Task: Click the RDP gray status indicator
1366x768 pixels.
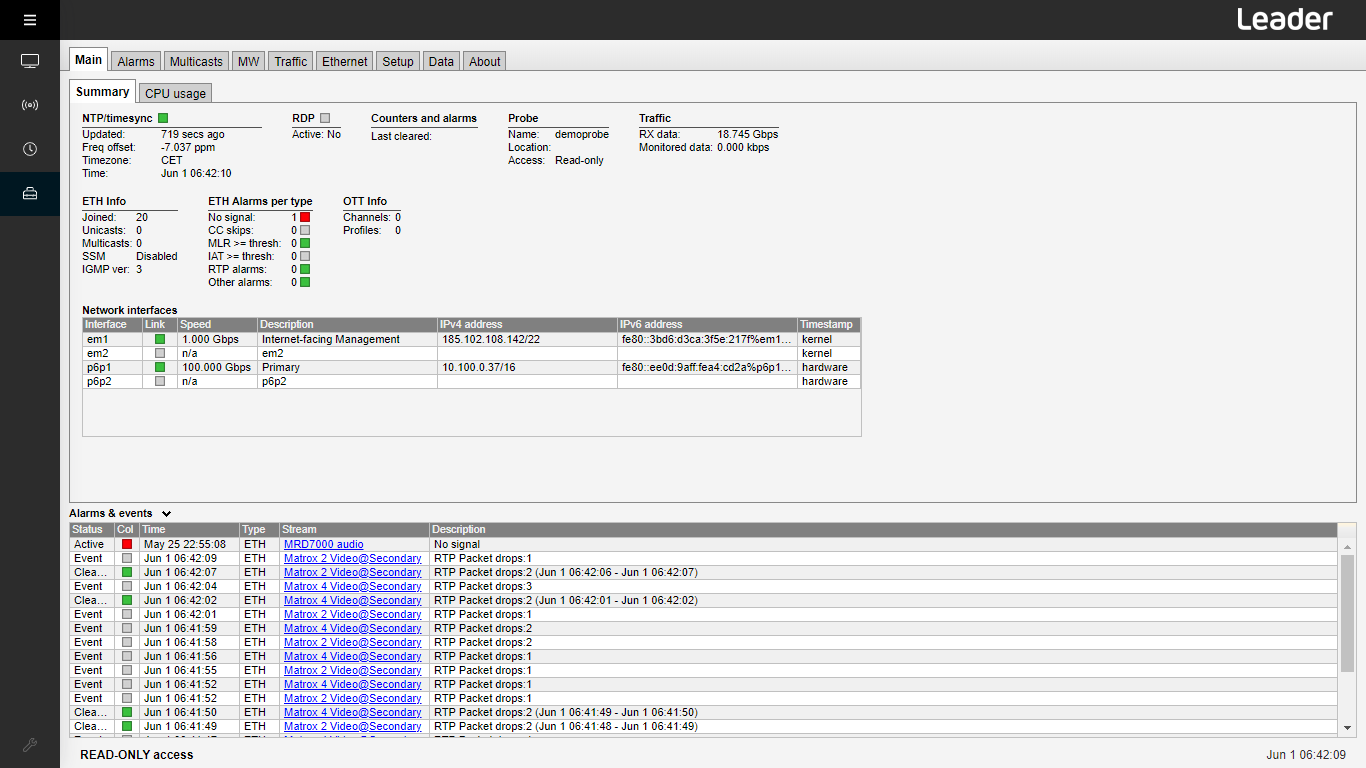Action: [x=325, y=118]
